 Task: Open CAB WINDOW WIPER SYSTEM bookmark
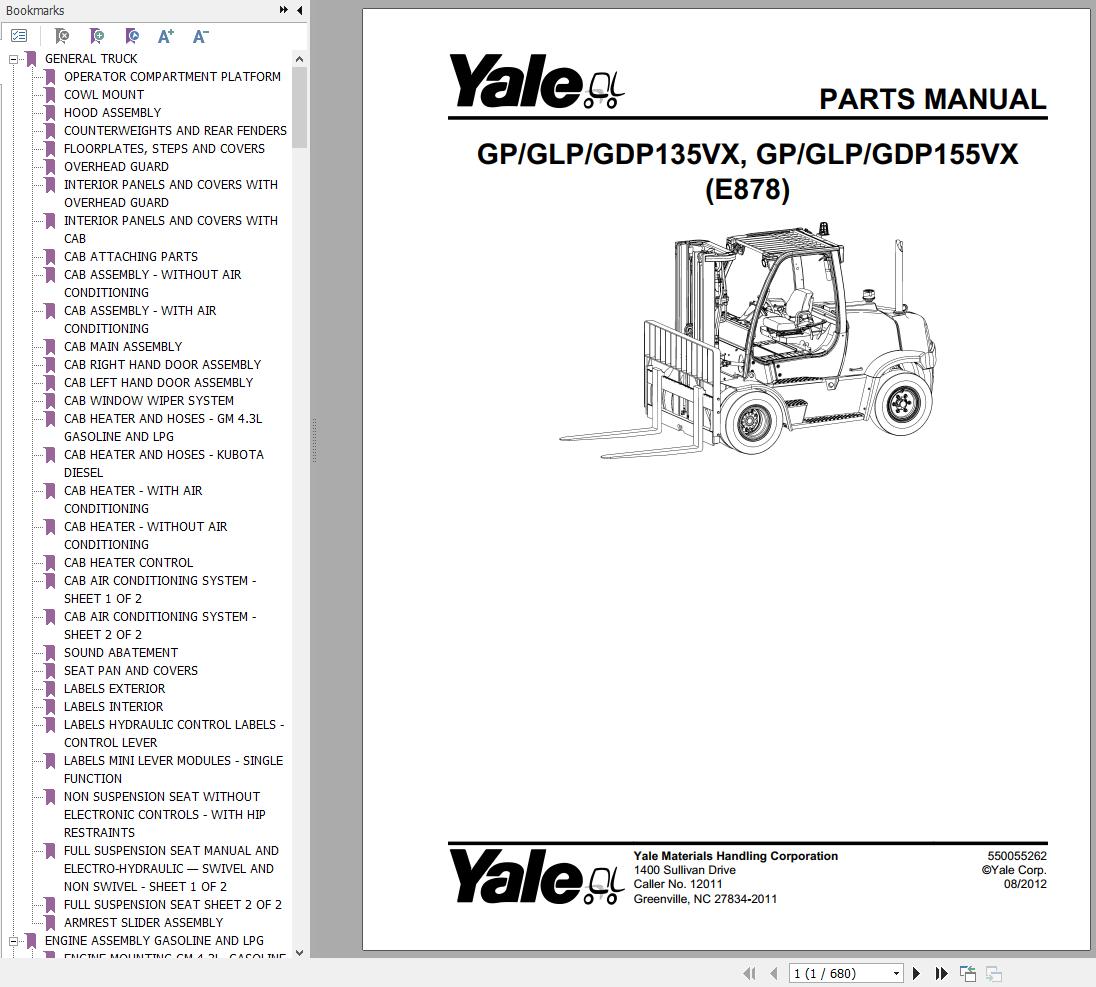pos(149,401)
